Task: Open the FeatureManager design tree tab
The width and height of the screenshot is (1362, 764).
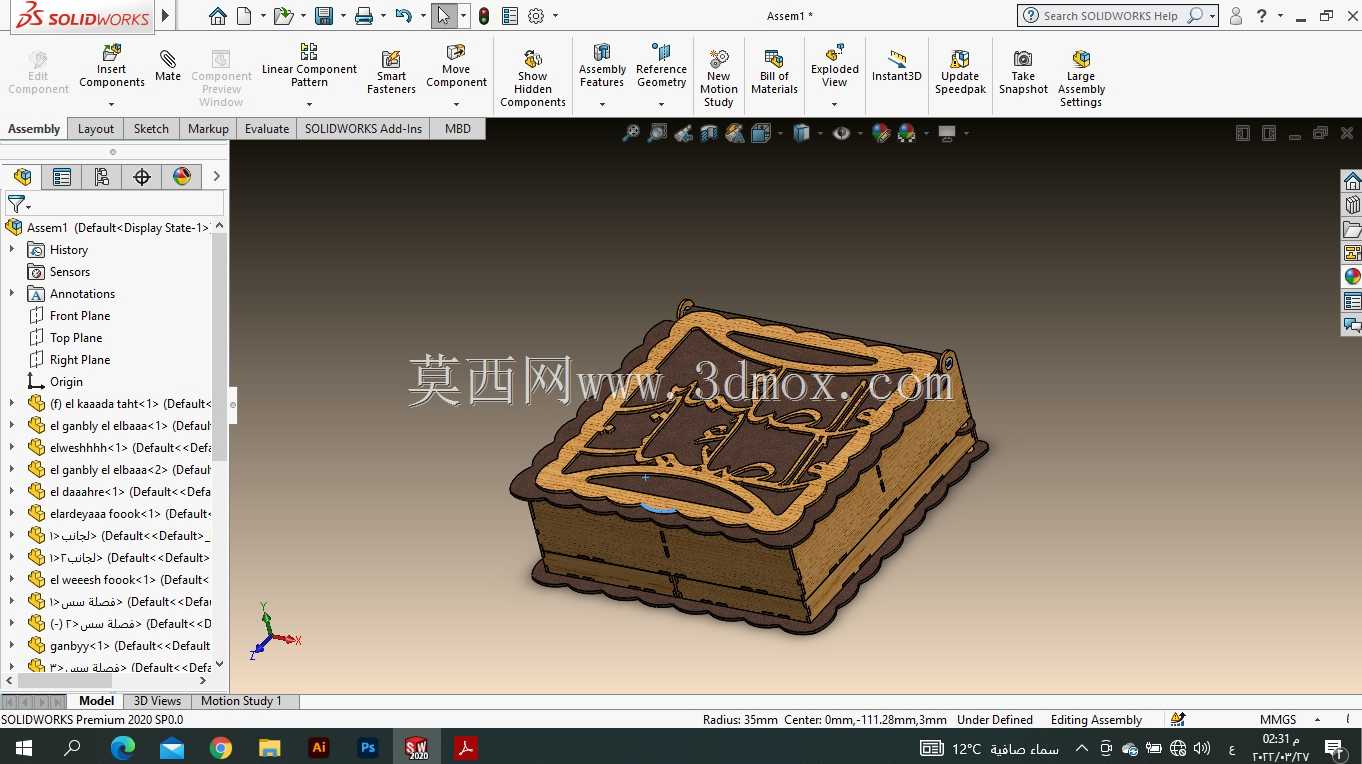Action: (22, 177)
